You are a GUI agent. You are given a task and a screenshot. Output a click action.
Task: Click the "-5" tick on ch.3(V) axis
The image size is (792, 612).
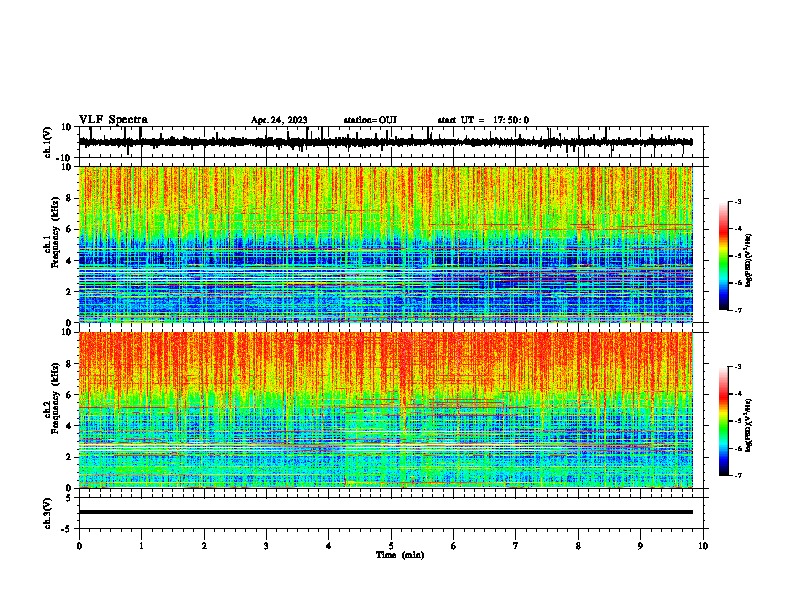(x=68, y=529)
